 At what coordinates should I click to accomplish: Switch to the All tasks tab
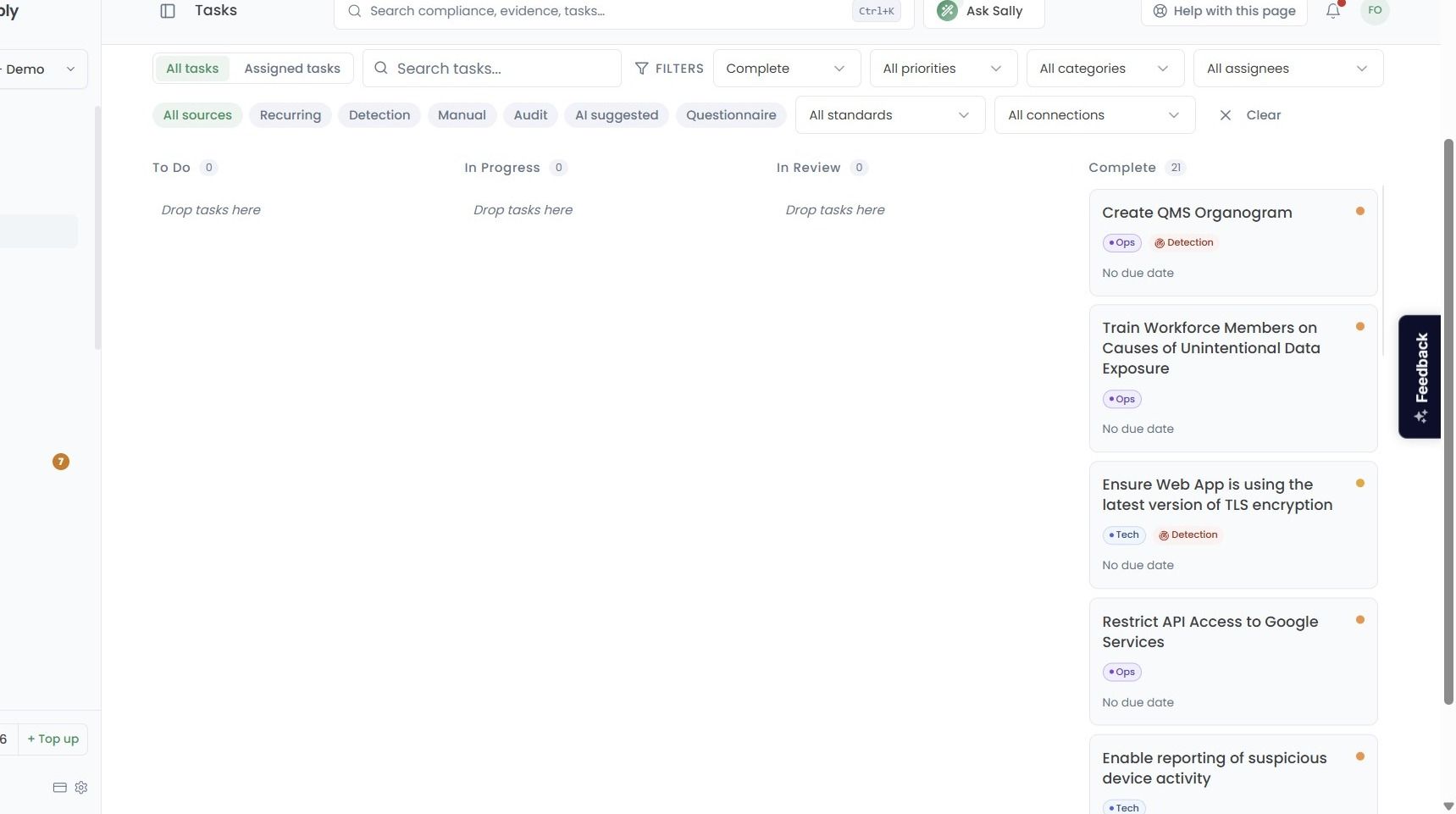pos(192,69)
